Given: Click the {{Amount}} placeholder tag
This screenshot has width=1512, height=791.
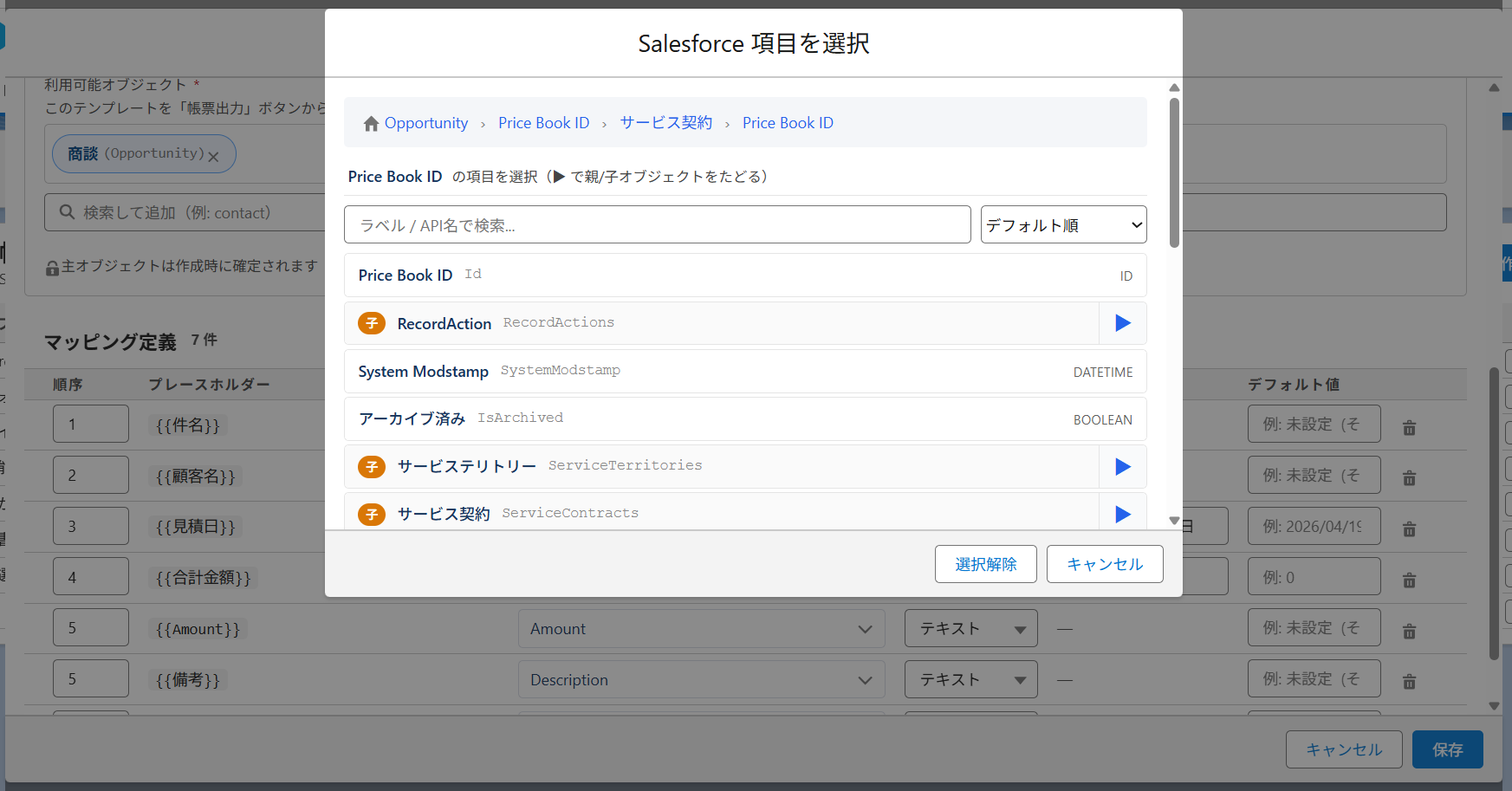Looking at the screenshot, I should click(x=198, y=629).
